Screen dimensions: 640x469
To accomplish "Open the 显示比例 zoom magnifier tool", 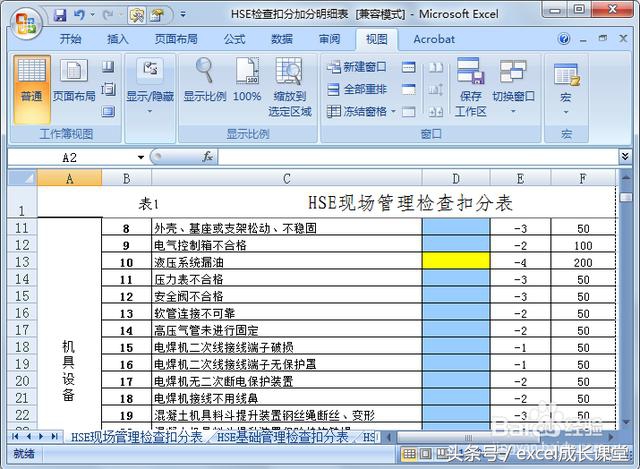I will tap(204, 80).
